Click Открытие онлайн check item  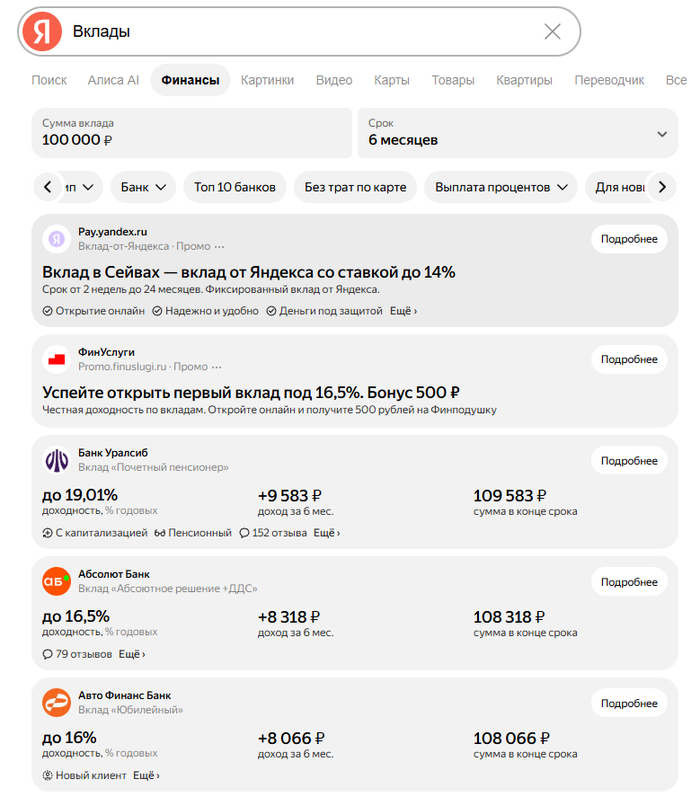click(x=94, y=311)
